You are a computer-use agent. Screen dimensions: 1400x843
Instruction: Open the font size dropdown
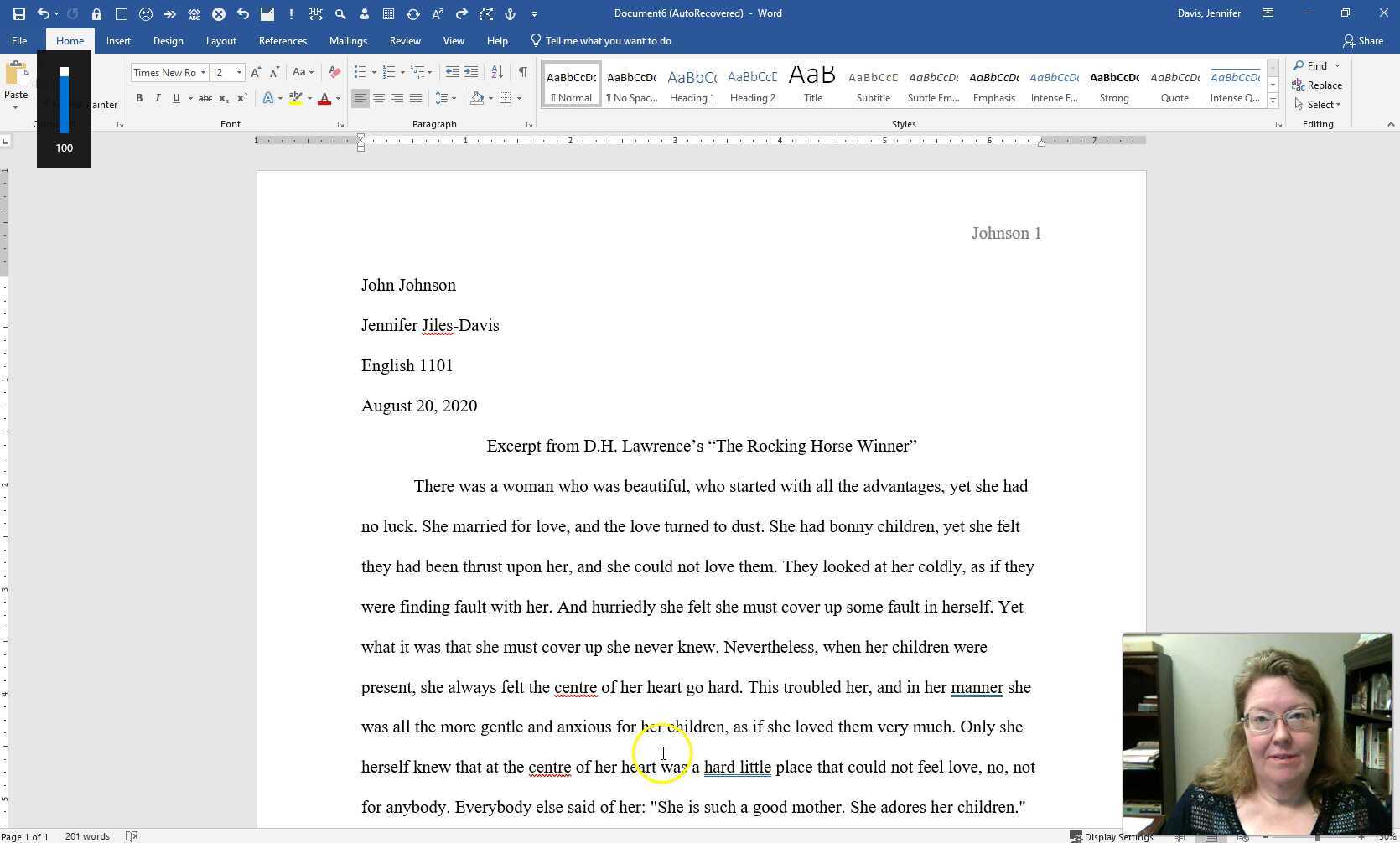click(238, 72)
